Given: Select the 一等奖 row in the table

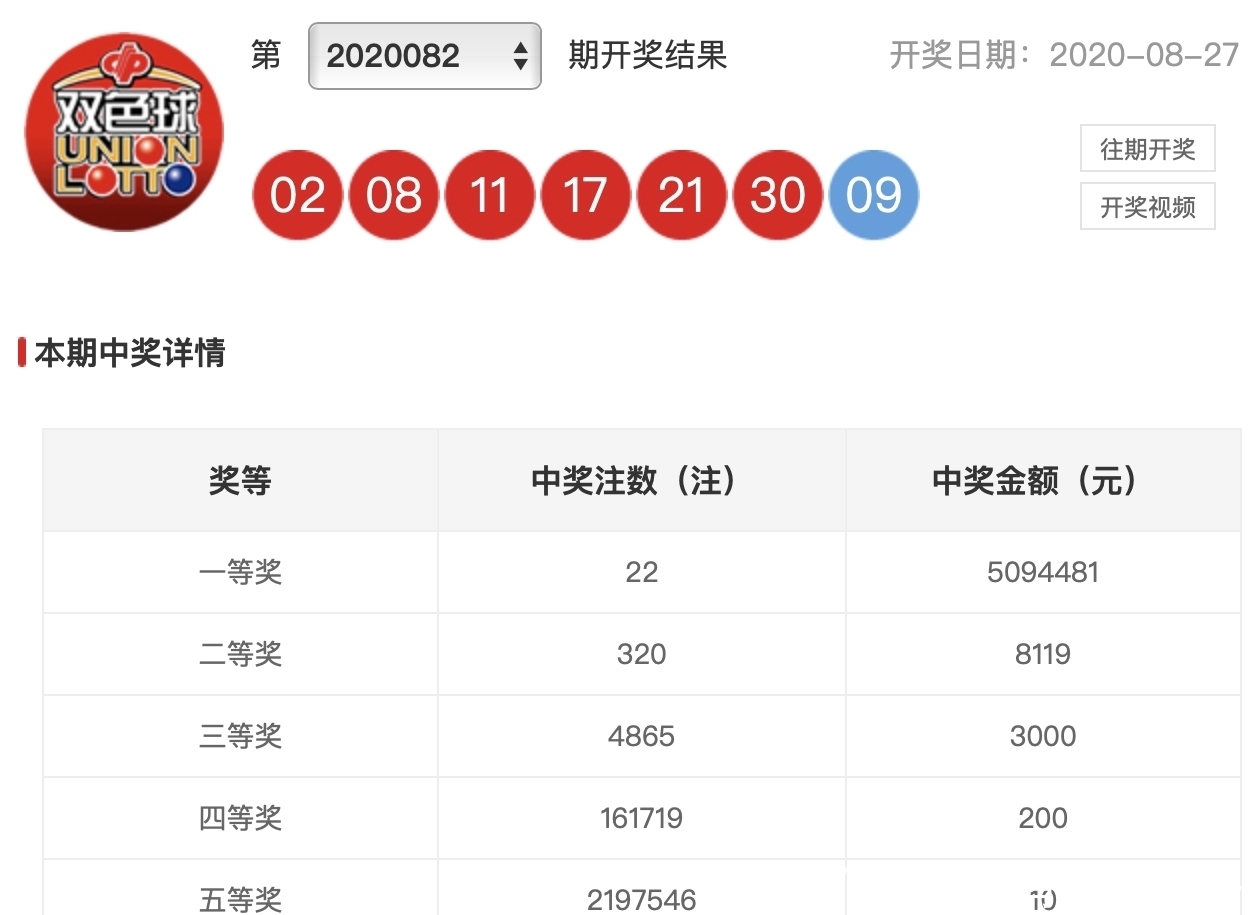Looking at the screenshot, I should [240, 572].
